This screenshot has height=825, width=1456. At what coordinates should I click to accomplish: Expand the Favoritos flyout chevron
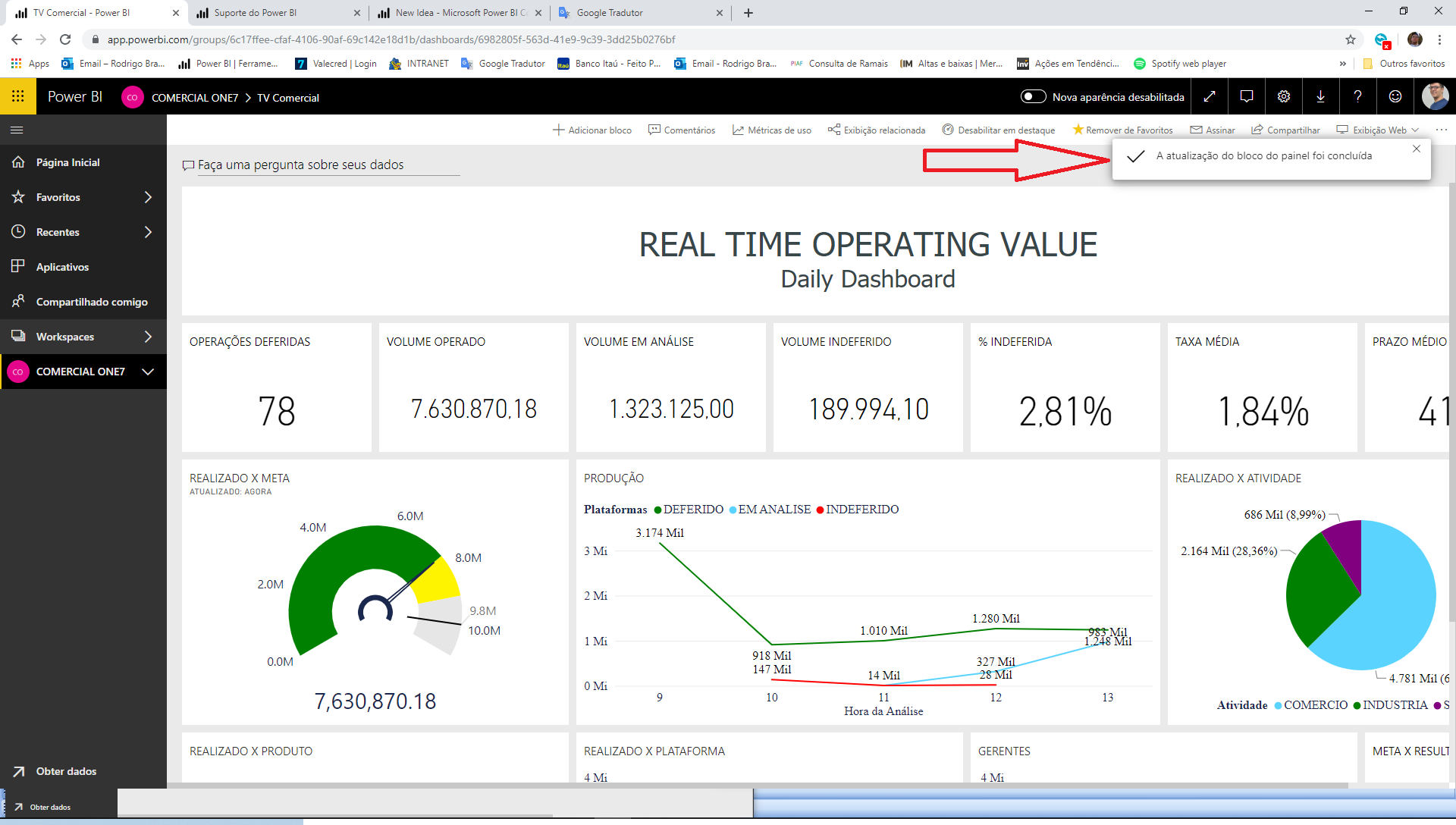click(x=148, y=197)
